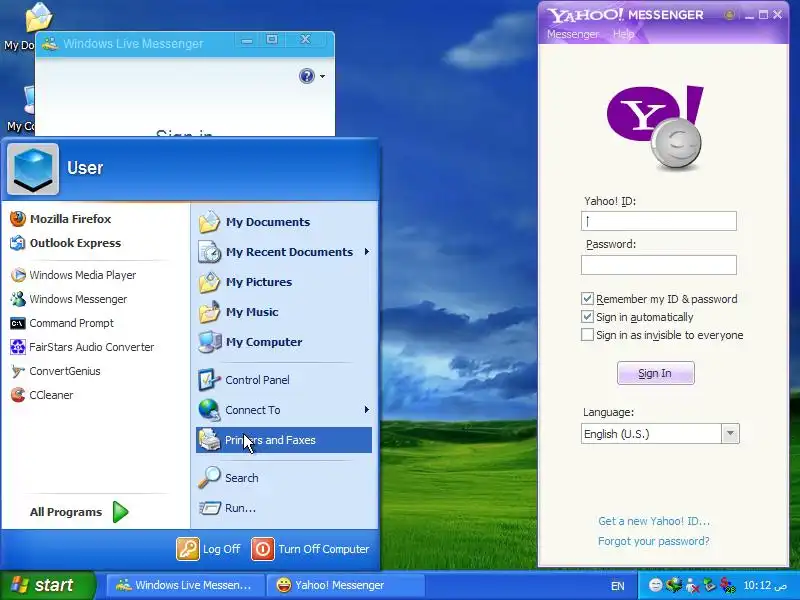Click into the Password field
Screen dimensions: 800x600
tap(659, 265)
